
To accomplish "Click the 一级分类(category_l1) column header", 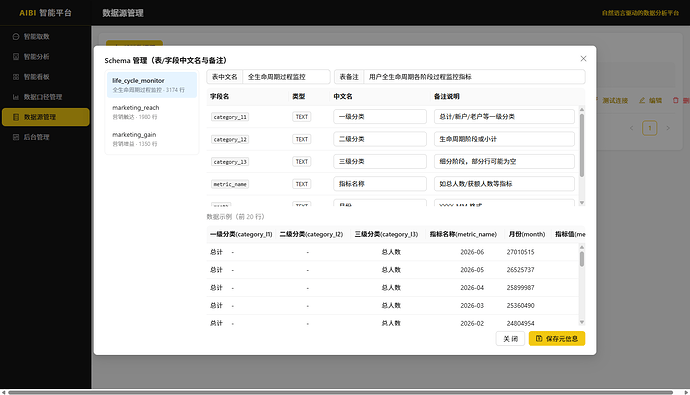I will (x=241, y=234).
